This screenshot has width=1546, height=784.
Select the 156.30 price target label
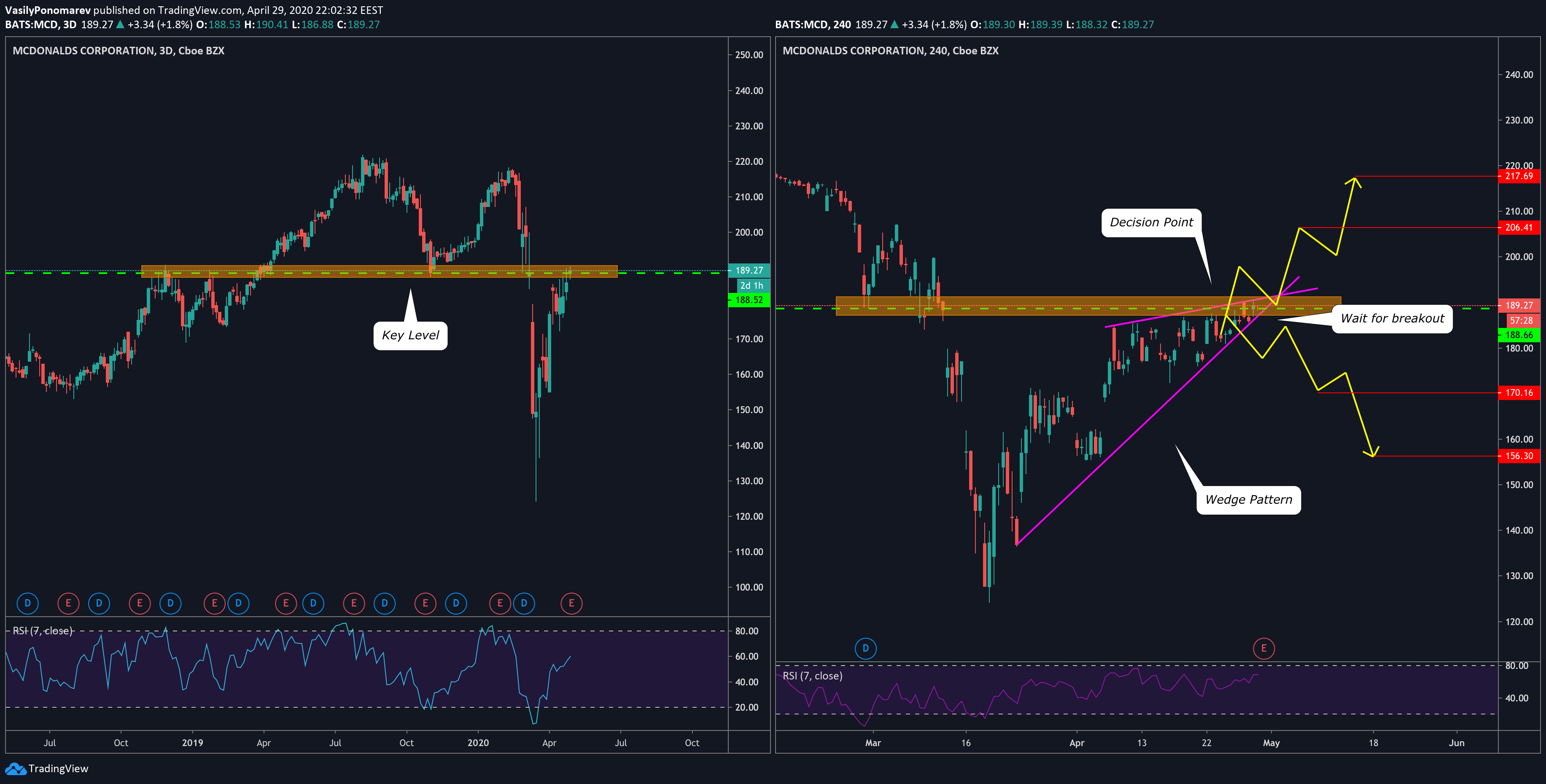click(1519, 456)
